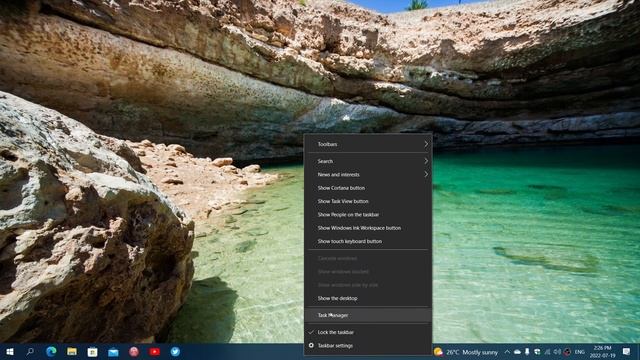Image resolution: width=640 pixels, height=360 pixels.
Task: Toggle Show Task View button
Action: 368,201
